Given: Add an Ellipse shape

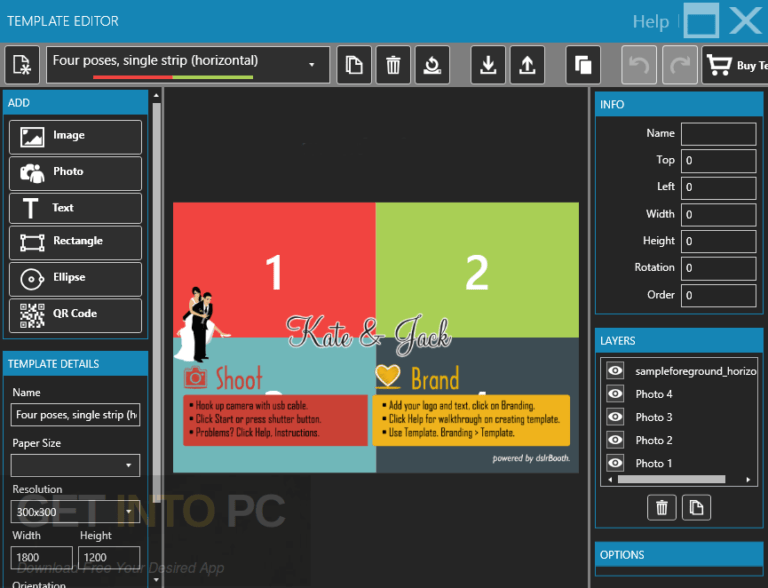Looking at the screenshot, I should pos(75,279).
